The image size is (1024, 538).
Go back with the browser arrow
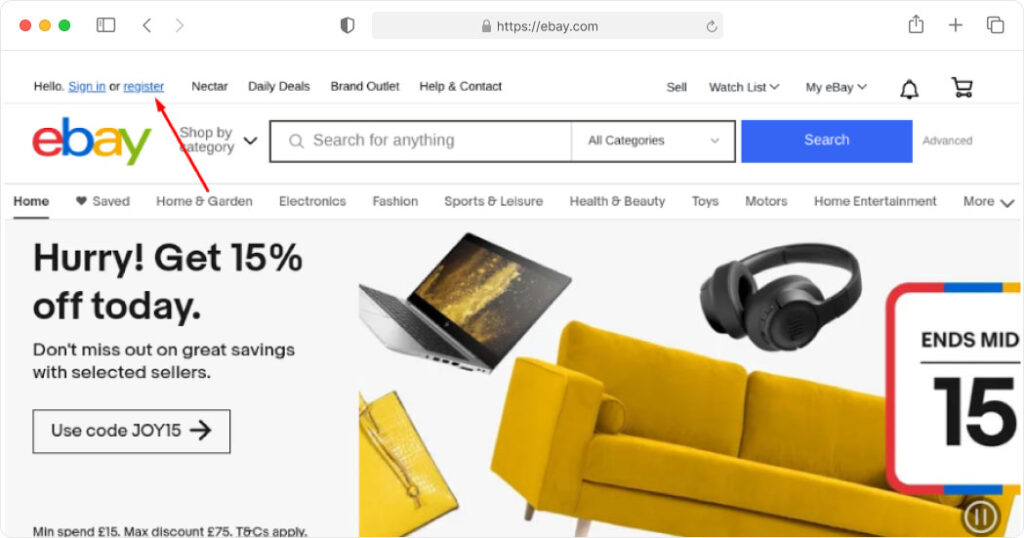(x=147, y=25)
